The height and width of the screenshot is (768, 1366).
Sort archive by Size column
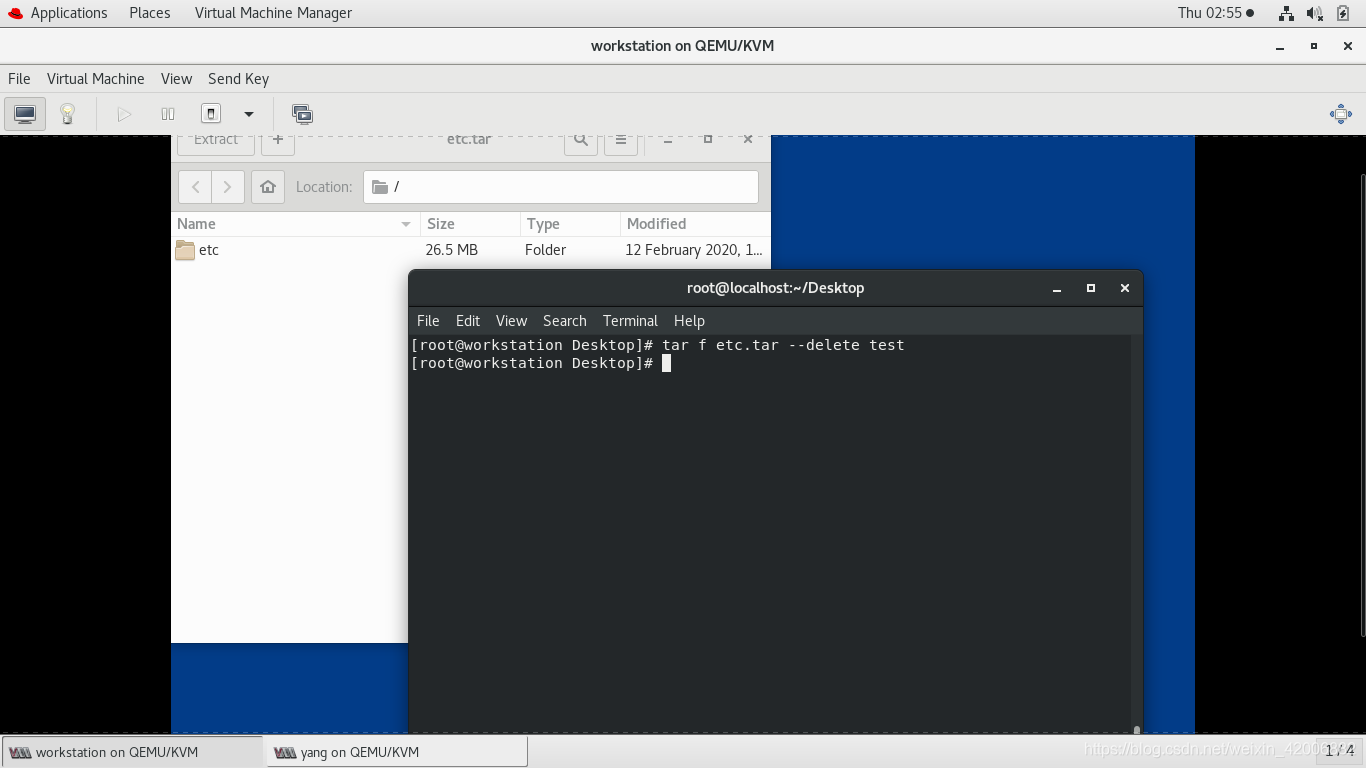[470, 224]
